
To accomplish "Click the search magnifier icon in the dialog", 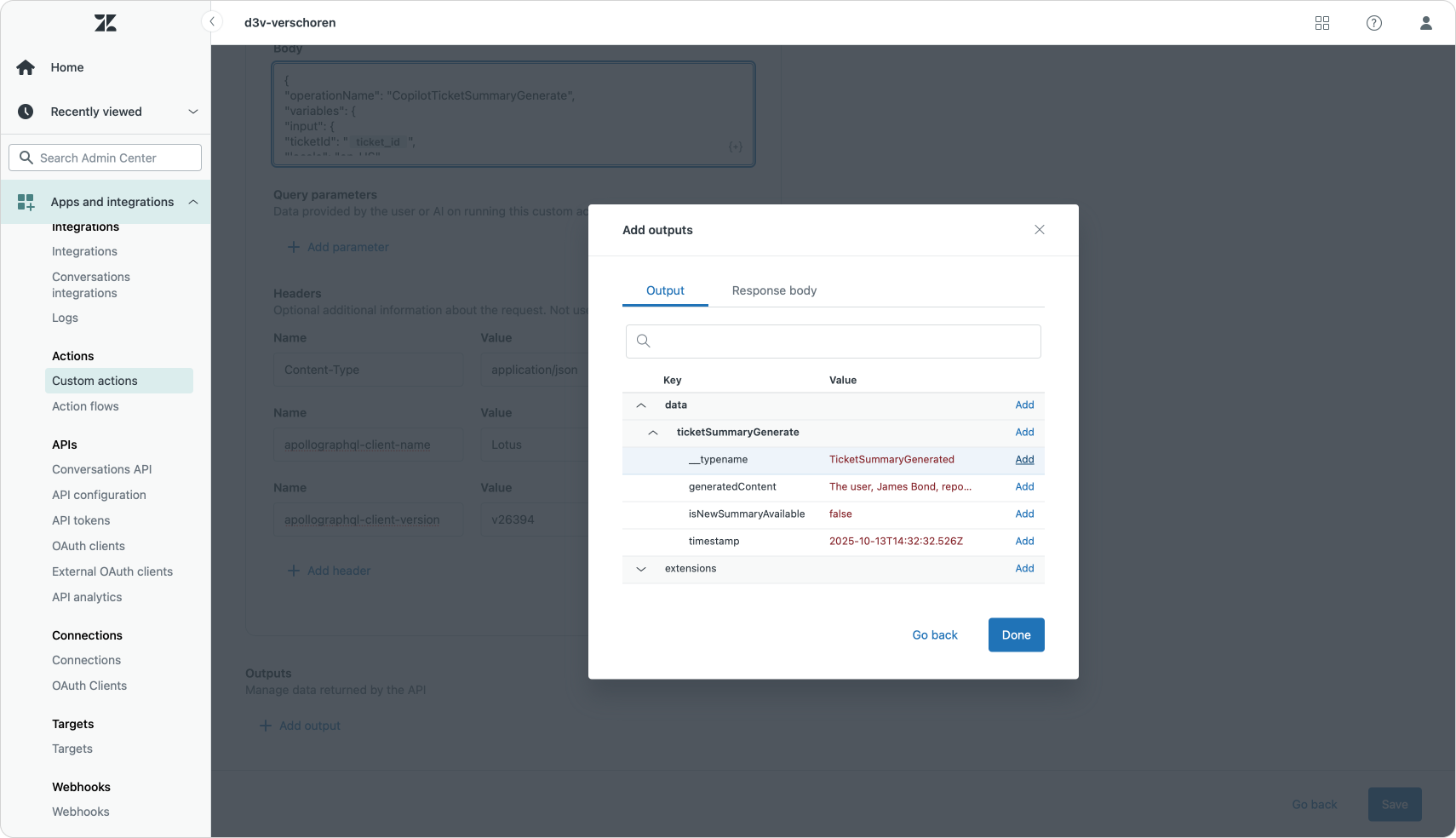I will tap(644, 341).
